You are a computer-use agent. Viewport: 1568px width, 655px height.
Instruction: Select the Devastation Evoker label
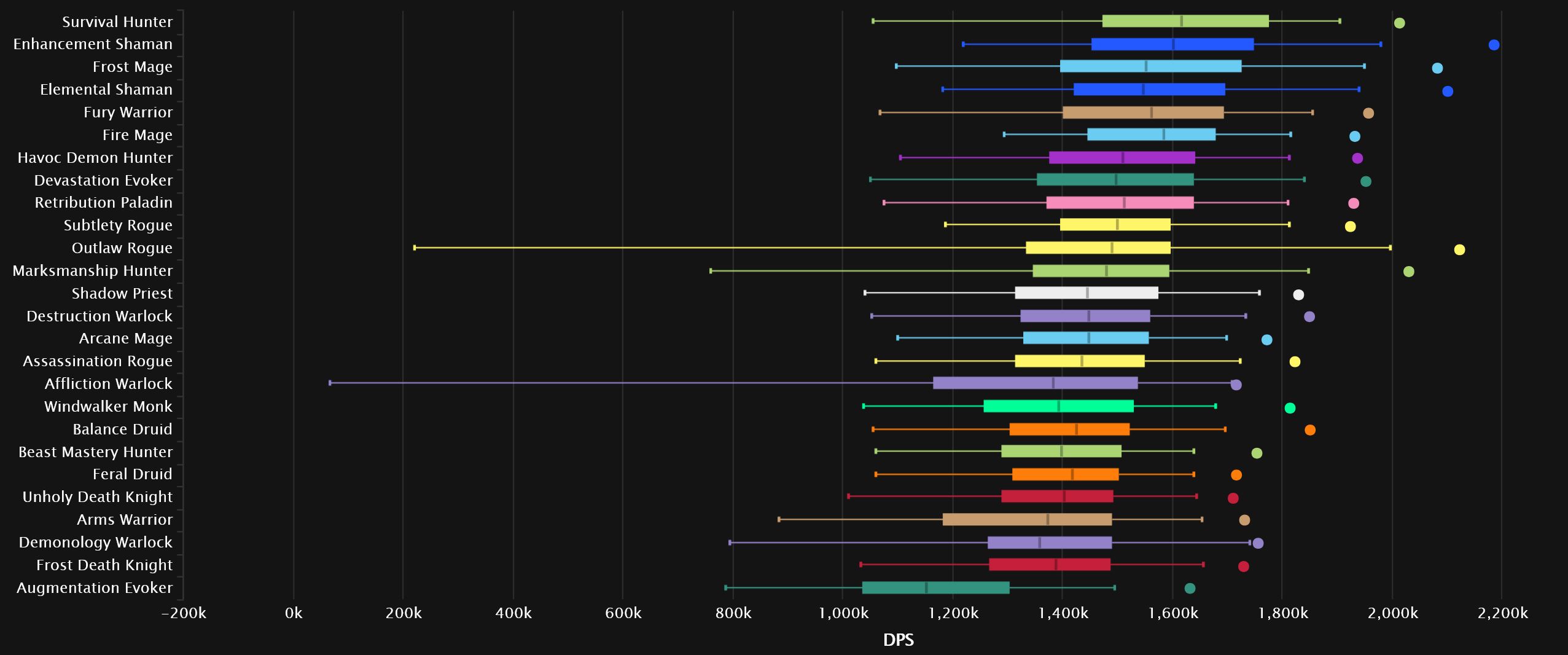[103, 181]
